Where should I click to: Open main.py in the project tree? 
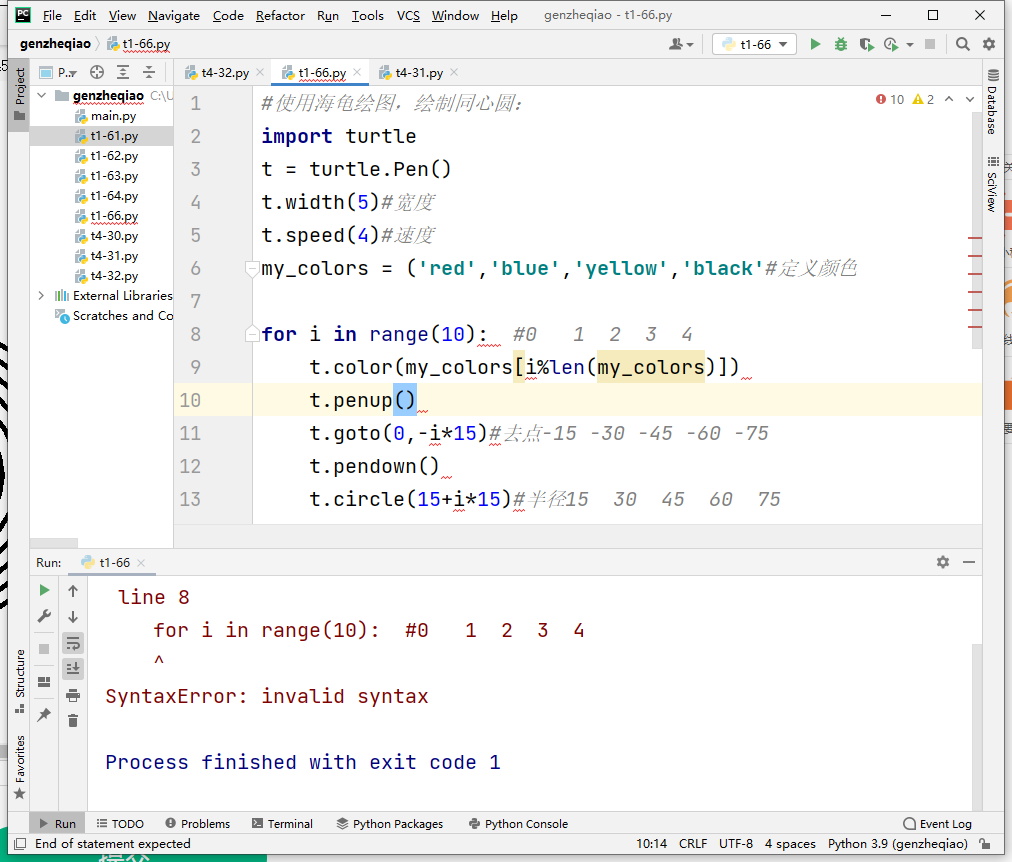(114, 116)
